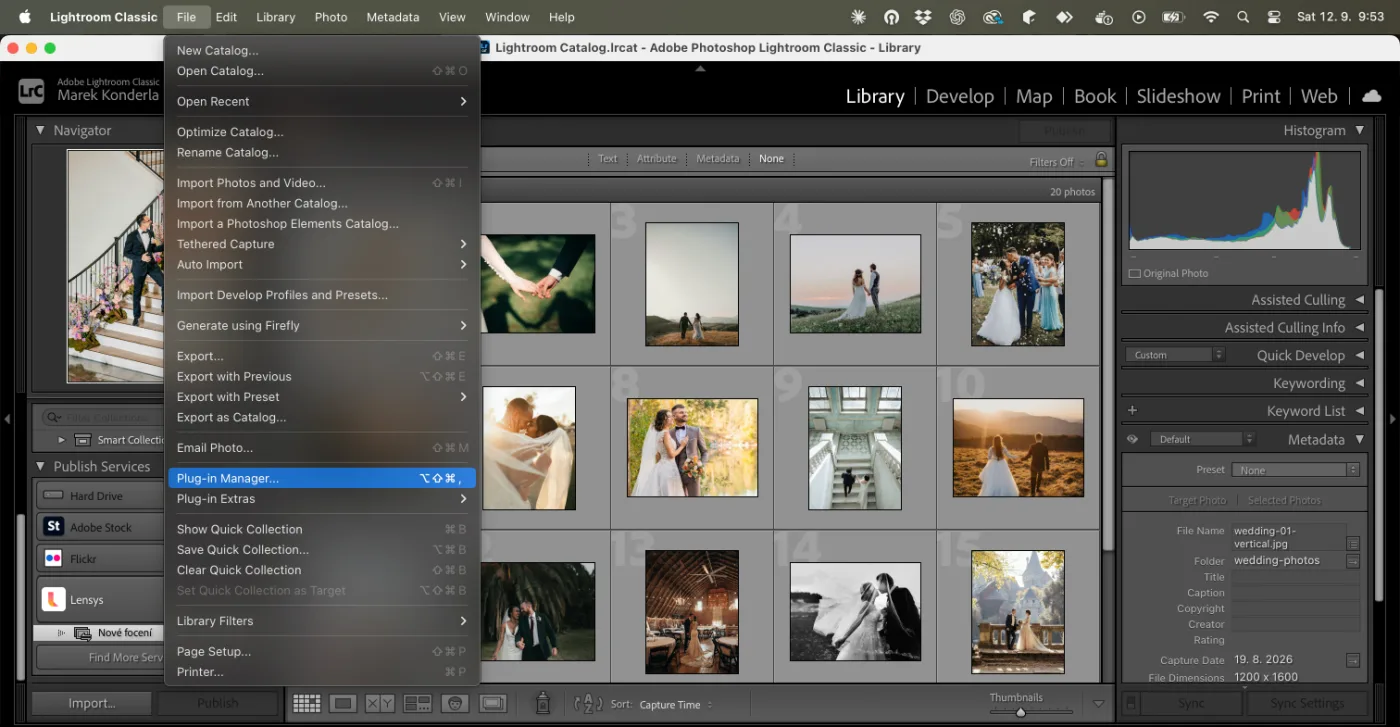
Task: Select the golden sunset field photo thumbnail
Action: (x=1018, y=447)
